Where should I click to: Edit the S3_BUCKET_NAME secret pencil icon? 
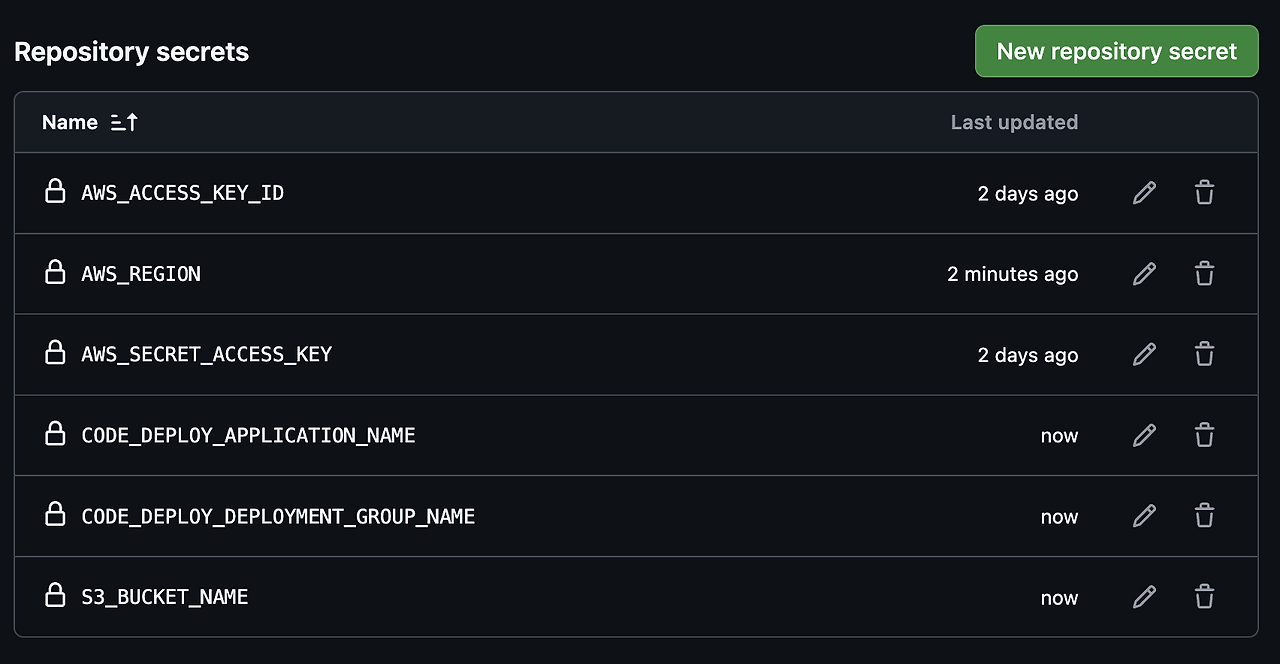pos(1144,597)
